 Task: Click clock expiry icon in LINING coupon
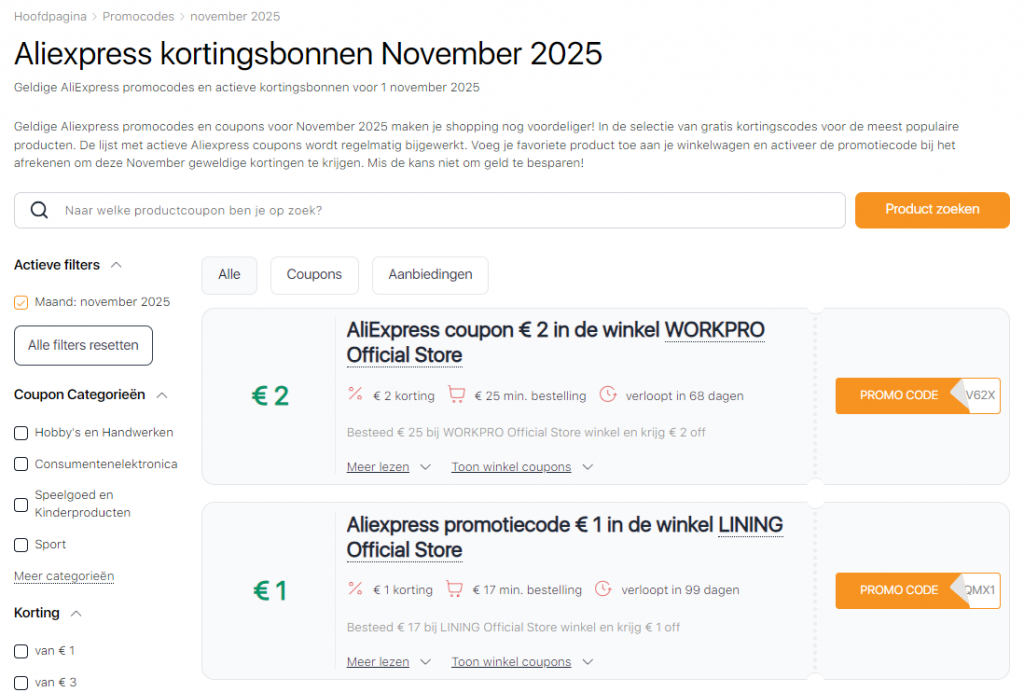[x=604, y=589]
